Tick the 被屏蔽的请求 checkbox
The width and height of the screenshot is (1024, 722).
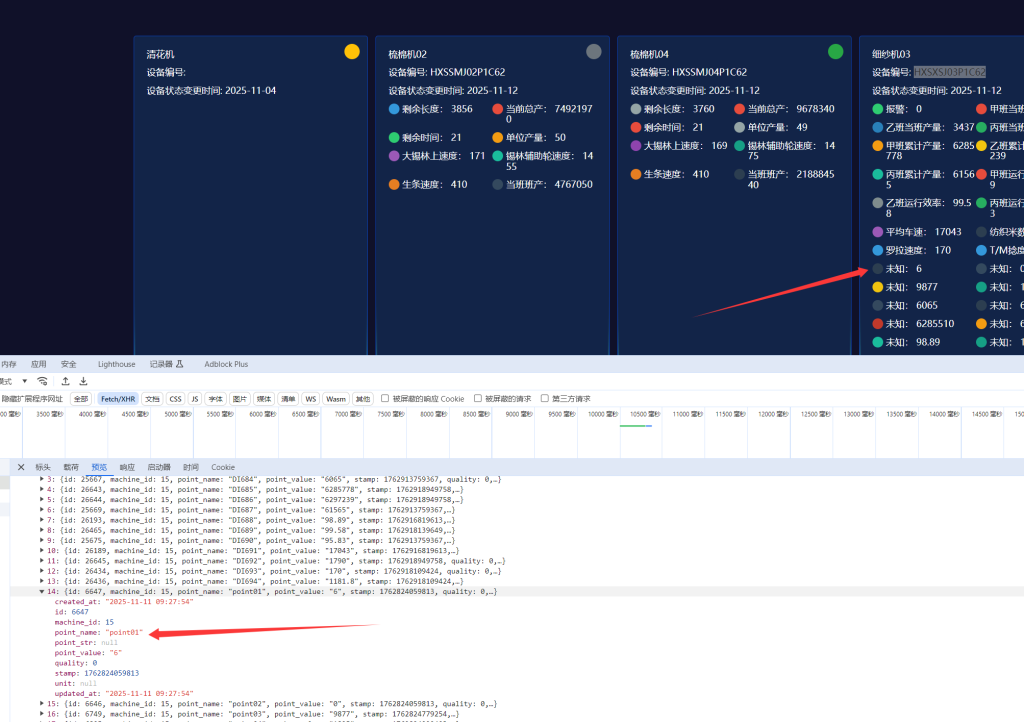pos(478,398)
